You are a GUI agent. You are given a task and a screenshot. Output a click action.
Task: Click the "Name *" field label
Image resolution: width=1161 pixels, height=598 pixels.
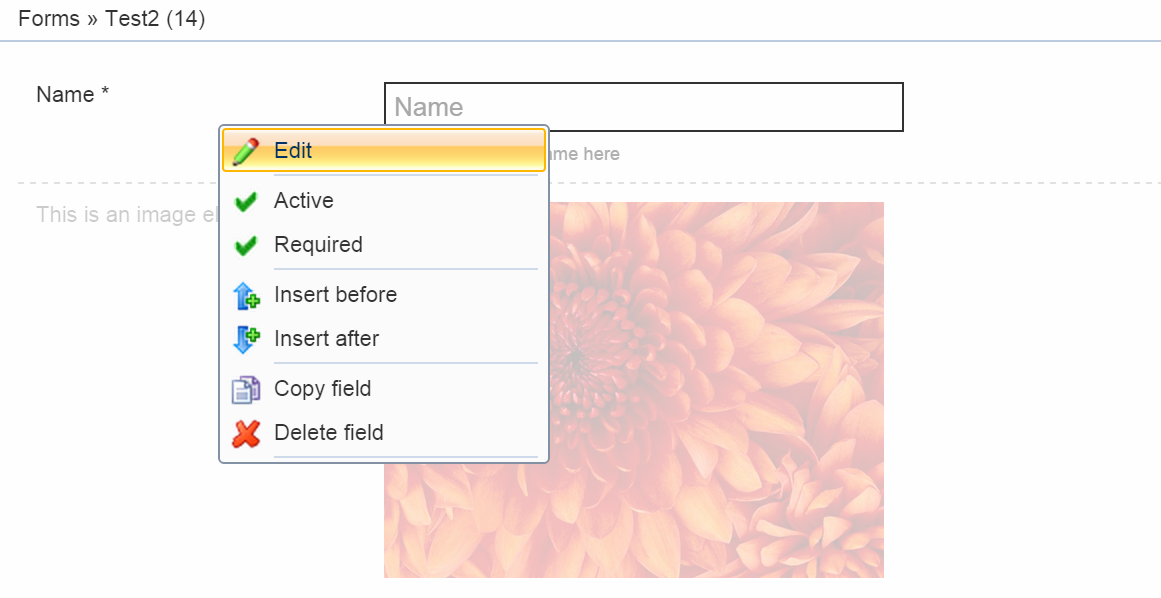pyautogui.click(x=72, y=94)
